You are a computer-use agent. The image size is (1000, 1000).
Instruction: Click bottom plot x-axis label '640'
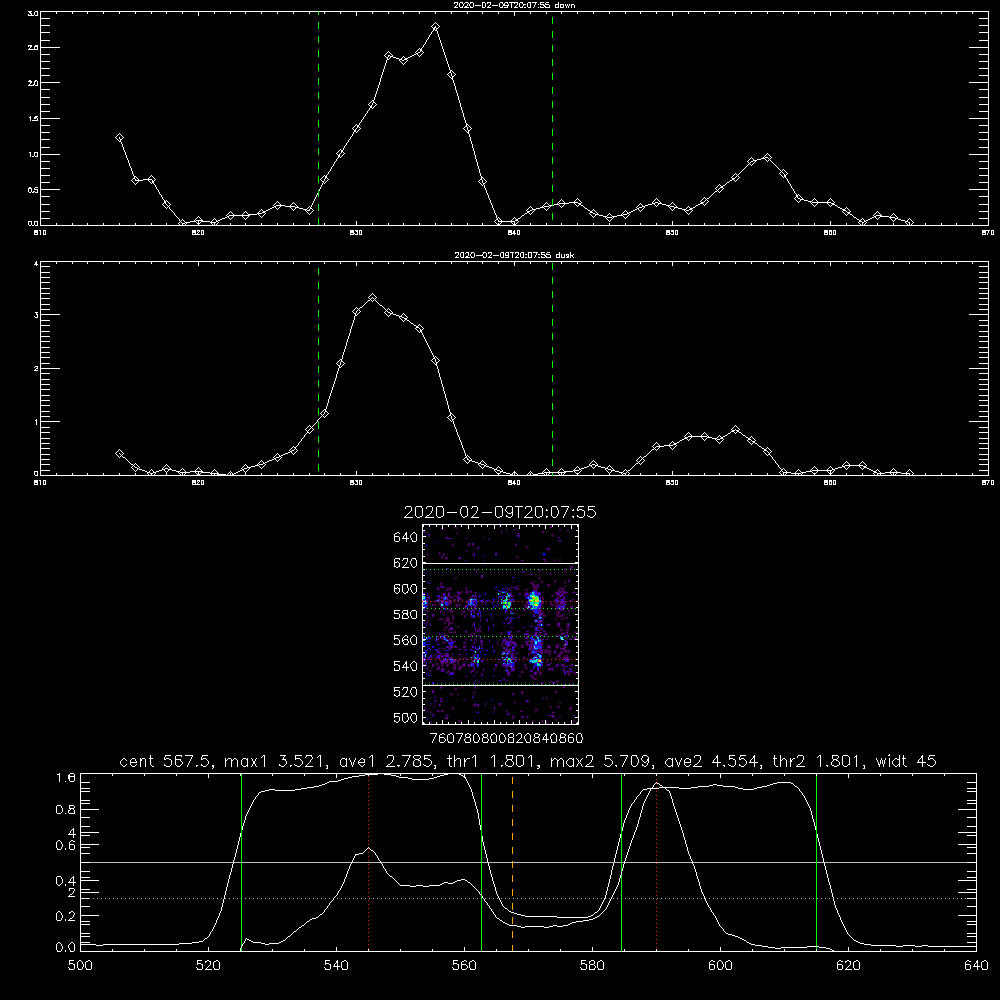point(976,966)
